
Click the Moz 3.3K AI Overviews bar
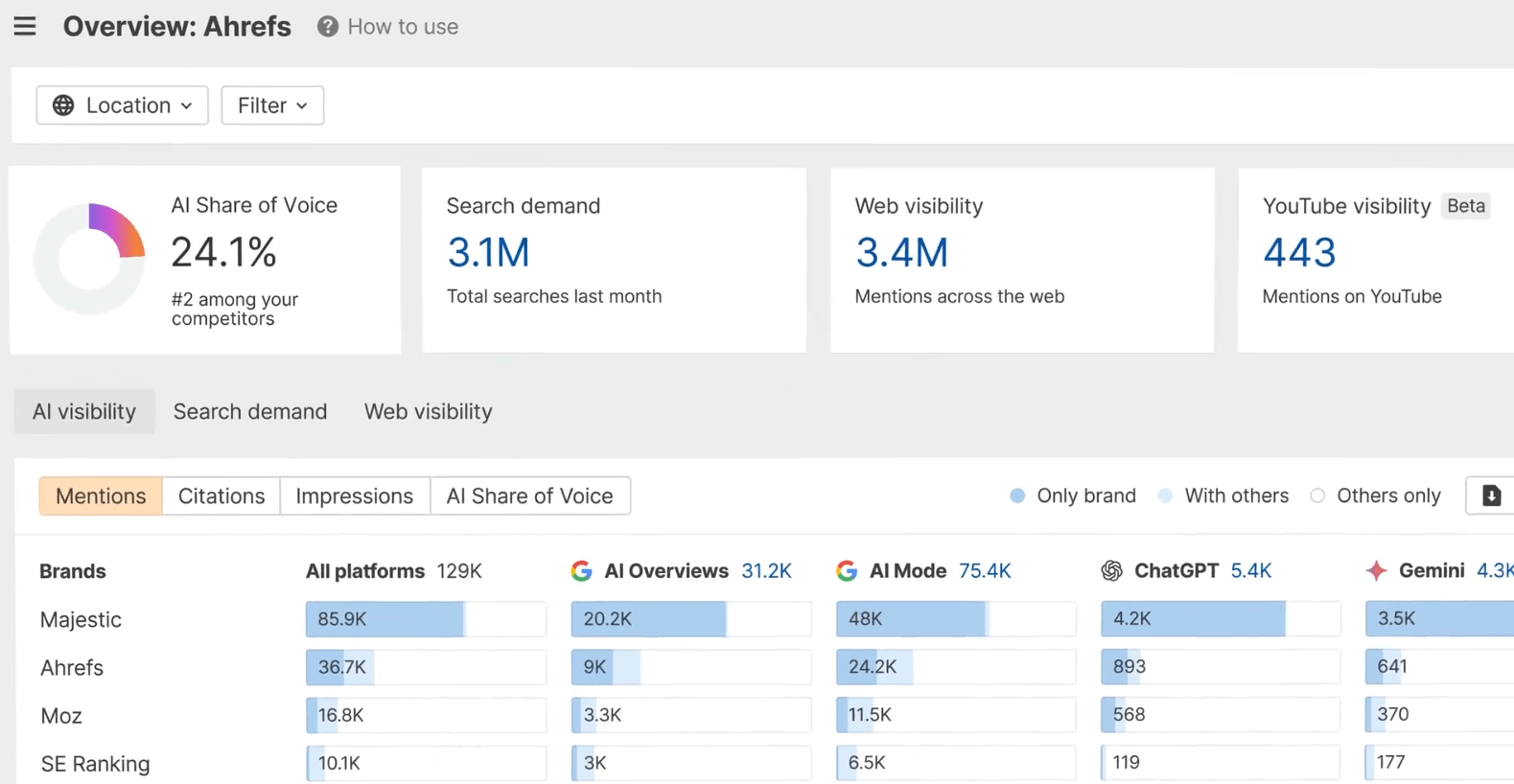[x=691, y=715]
